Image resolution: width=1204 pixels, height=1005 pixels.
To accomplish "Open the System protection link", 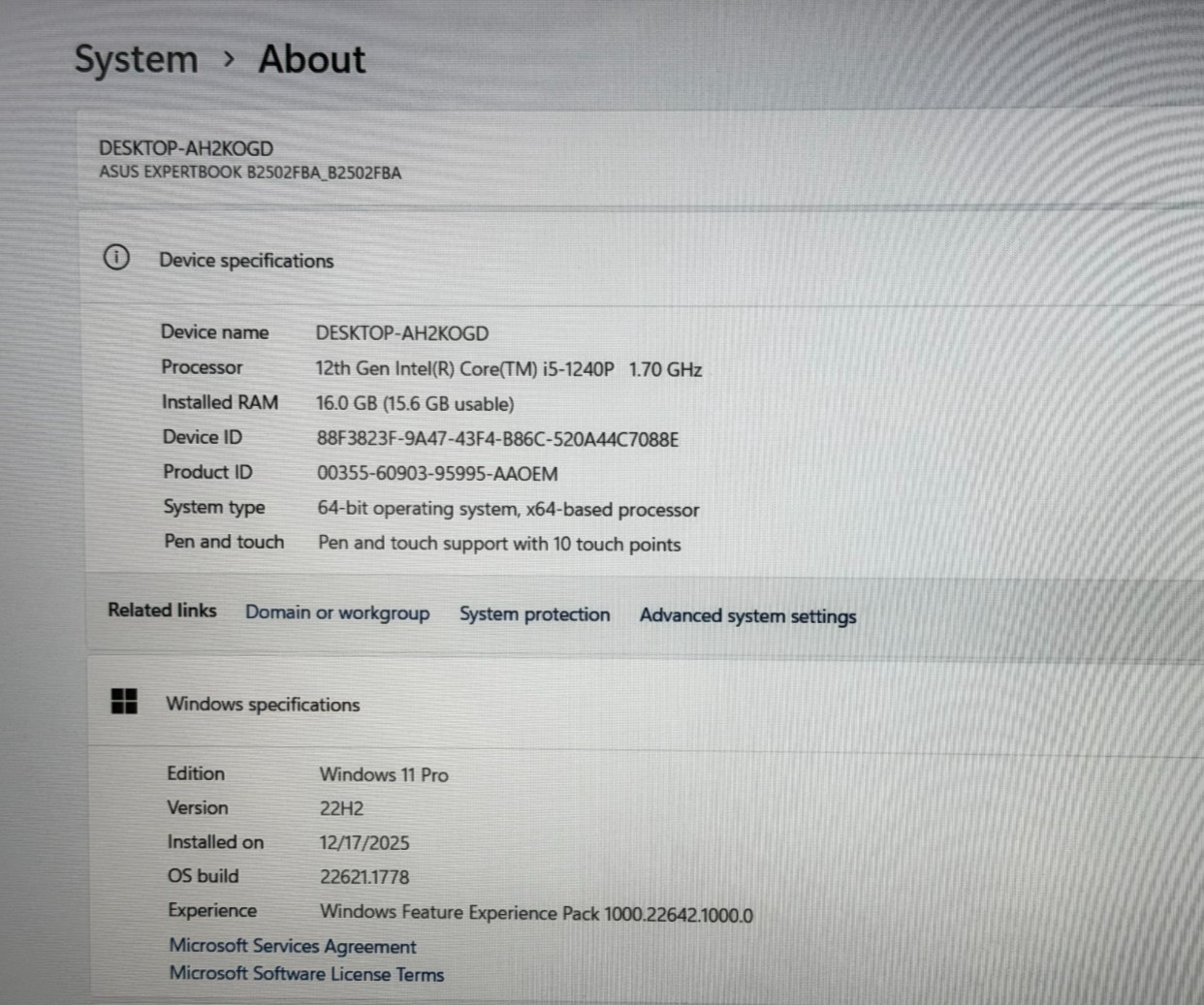I will (535, 614).
